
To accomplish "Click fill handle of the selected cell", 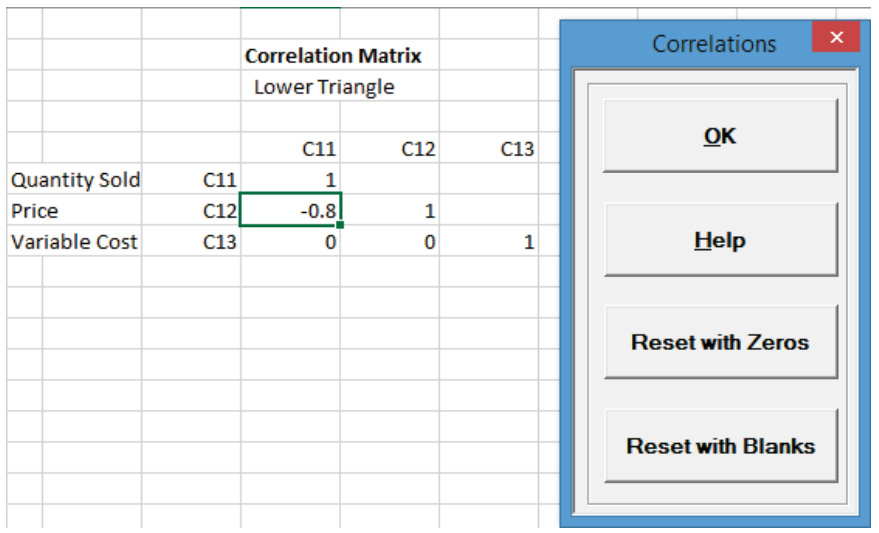I will (x=340, y=226).
